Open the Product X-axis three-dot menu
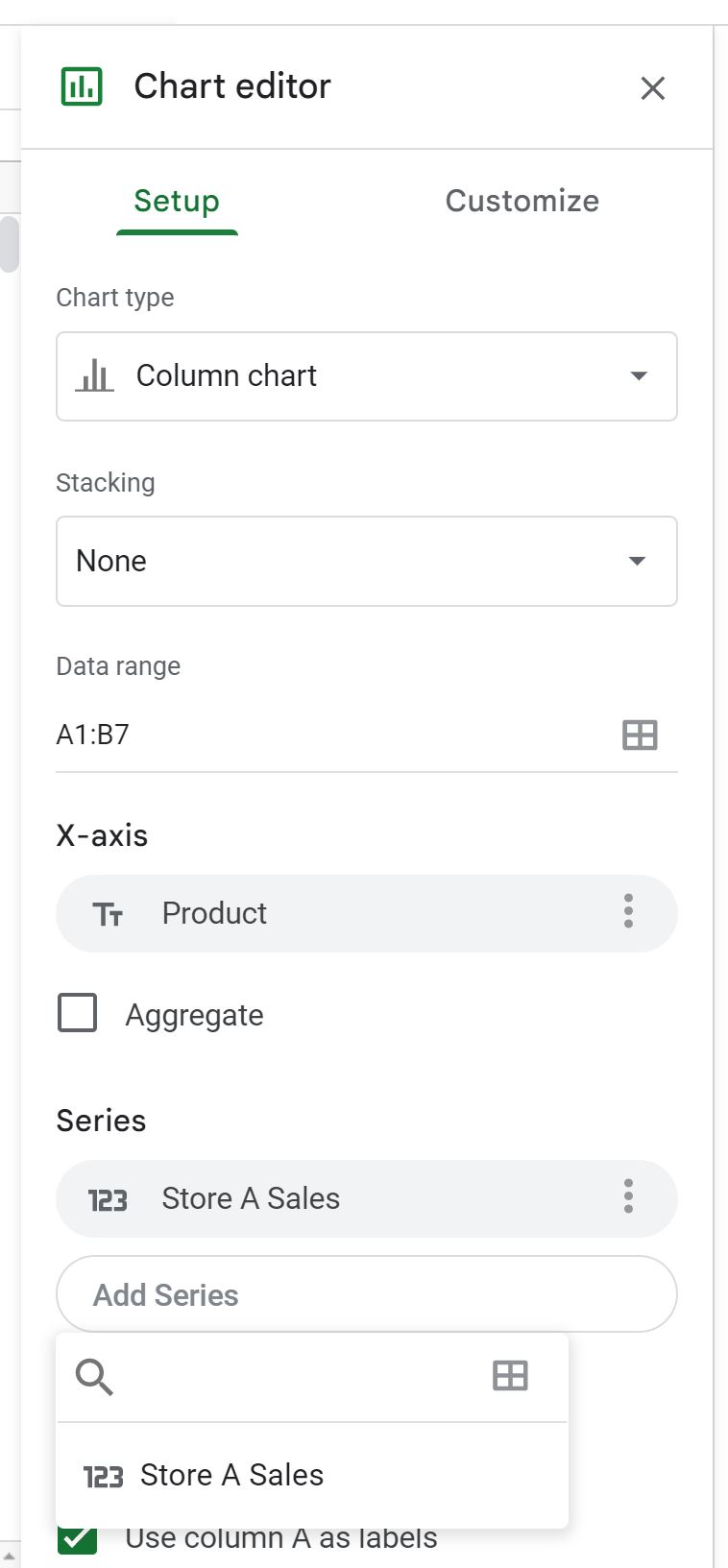 click(628, 911)
